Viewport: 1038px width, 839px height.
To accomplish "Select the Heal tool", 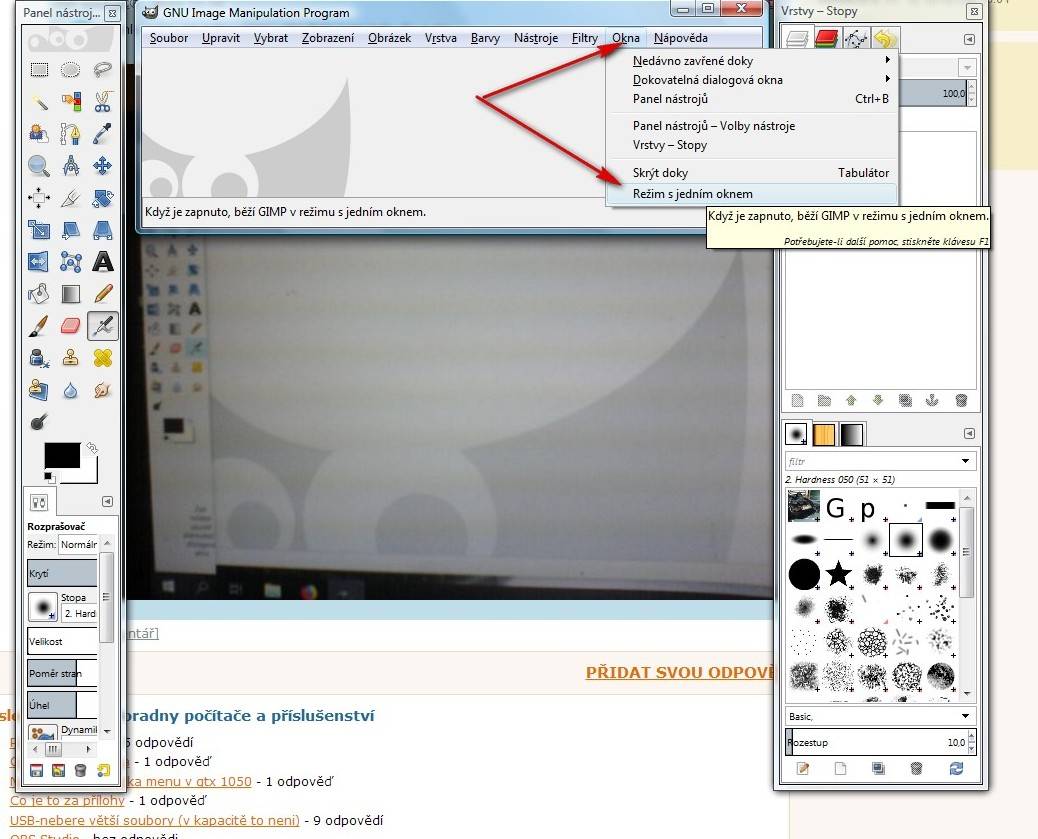I will coord(103,358).
